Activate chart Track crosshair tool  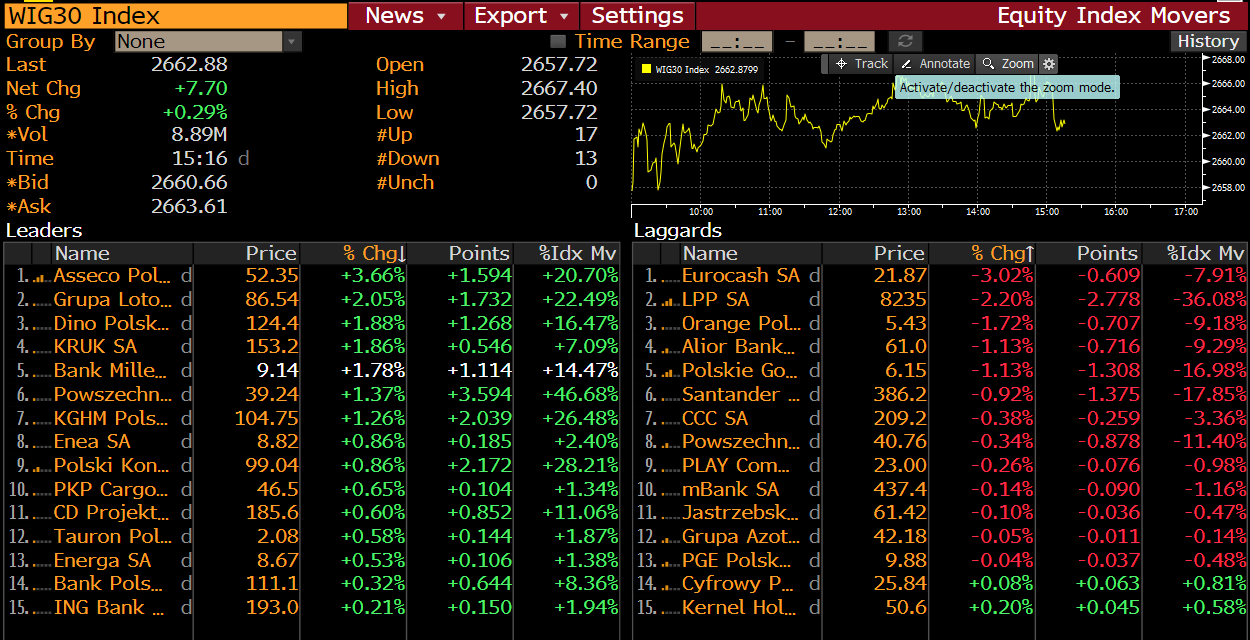pos(861,63)
